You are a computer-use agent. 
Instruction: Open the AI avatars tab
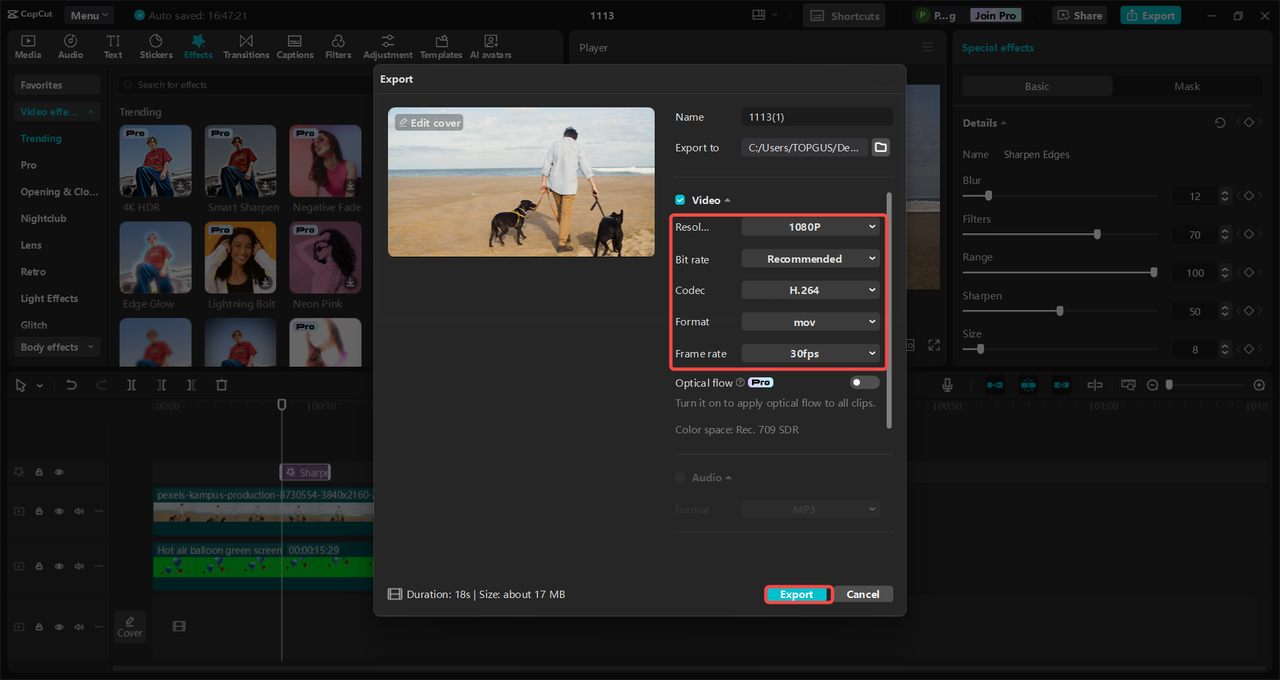click(491, 46)
